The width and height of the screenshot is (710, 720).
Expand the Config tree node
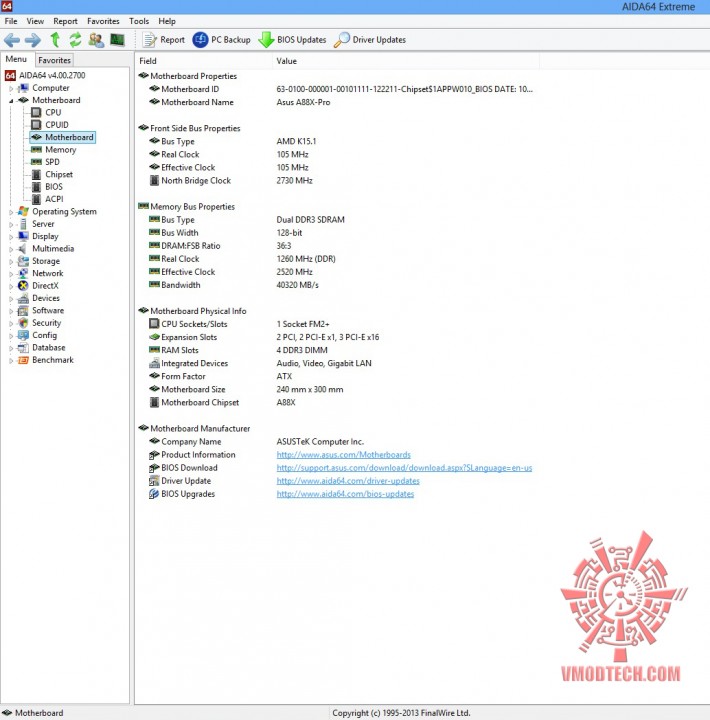pos(11,336)
